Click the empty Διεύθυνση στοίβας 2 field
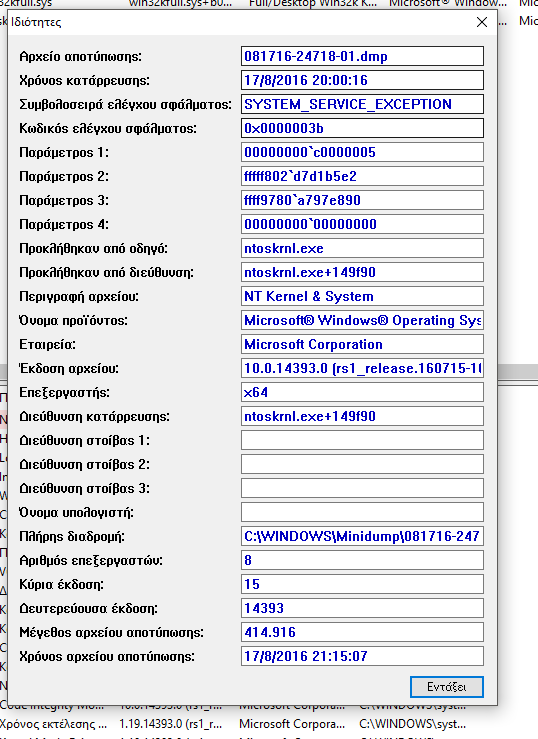The image size is (538, 739). [x=362, y=464]
